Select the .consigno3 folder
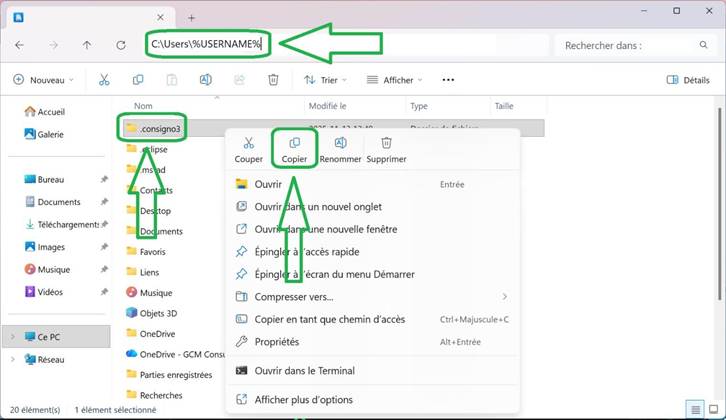Image resolution: width=726 pixels, height=420 pixels. point(153,128)
